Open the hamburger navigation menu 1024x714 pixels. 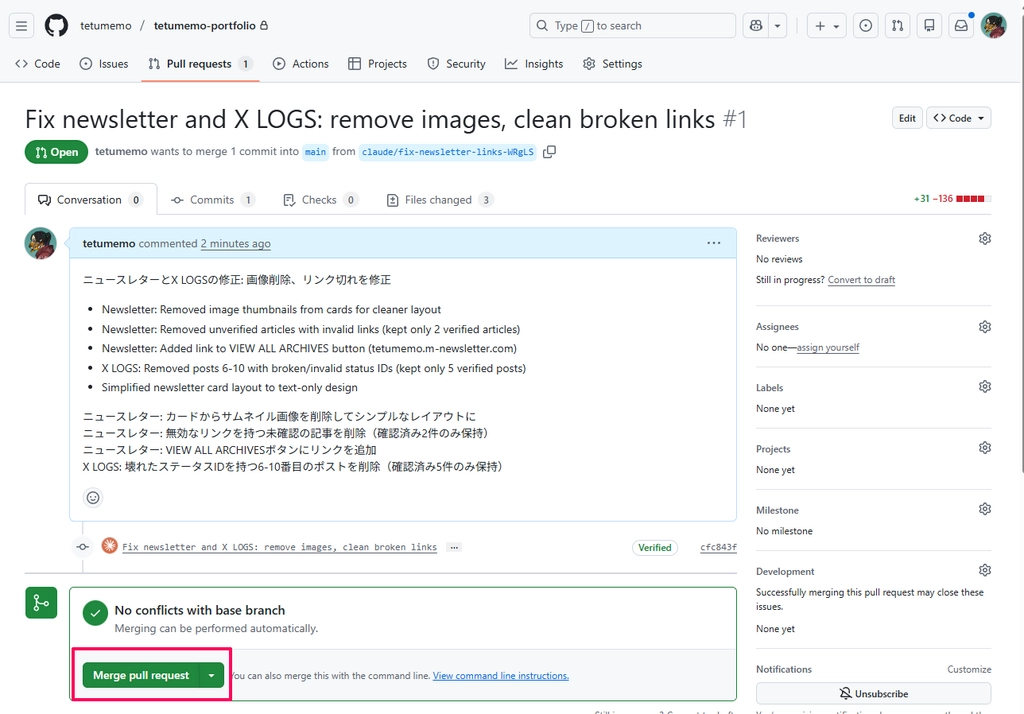(22, 25)
